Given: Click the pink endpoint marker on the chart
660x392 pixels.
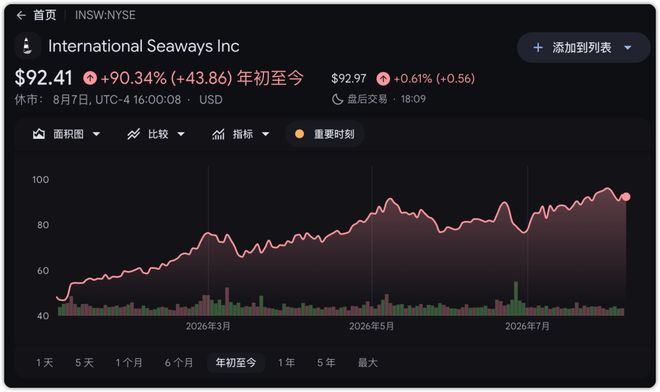Looking at the screenshot, I should [x=626, y=197].
